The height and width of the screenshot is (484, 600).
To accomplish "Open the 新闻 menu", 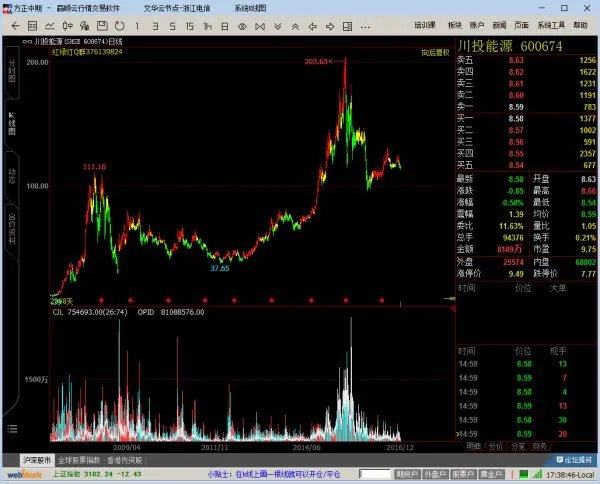I will pyautogui.click(x=499, y=25).
